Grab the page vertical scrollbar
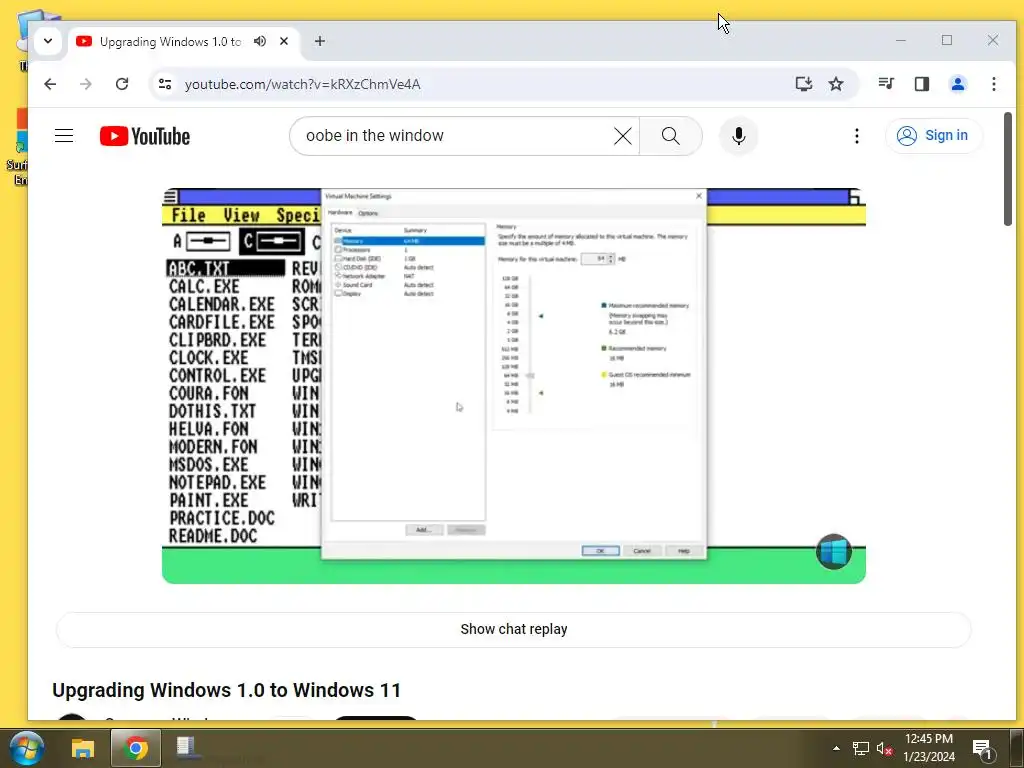Image resolution: width=1024 pixels, height=768 pixels. [x=1008, y=170]
